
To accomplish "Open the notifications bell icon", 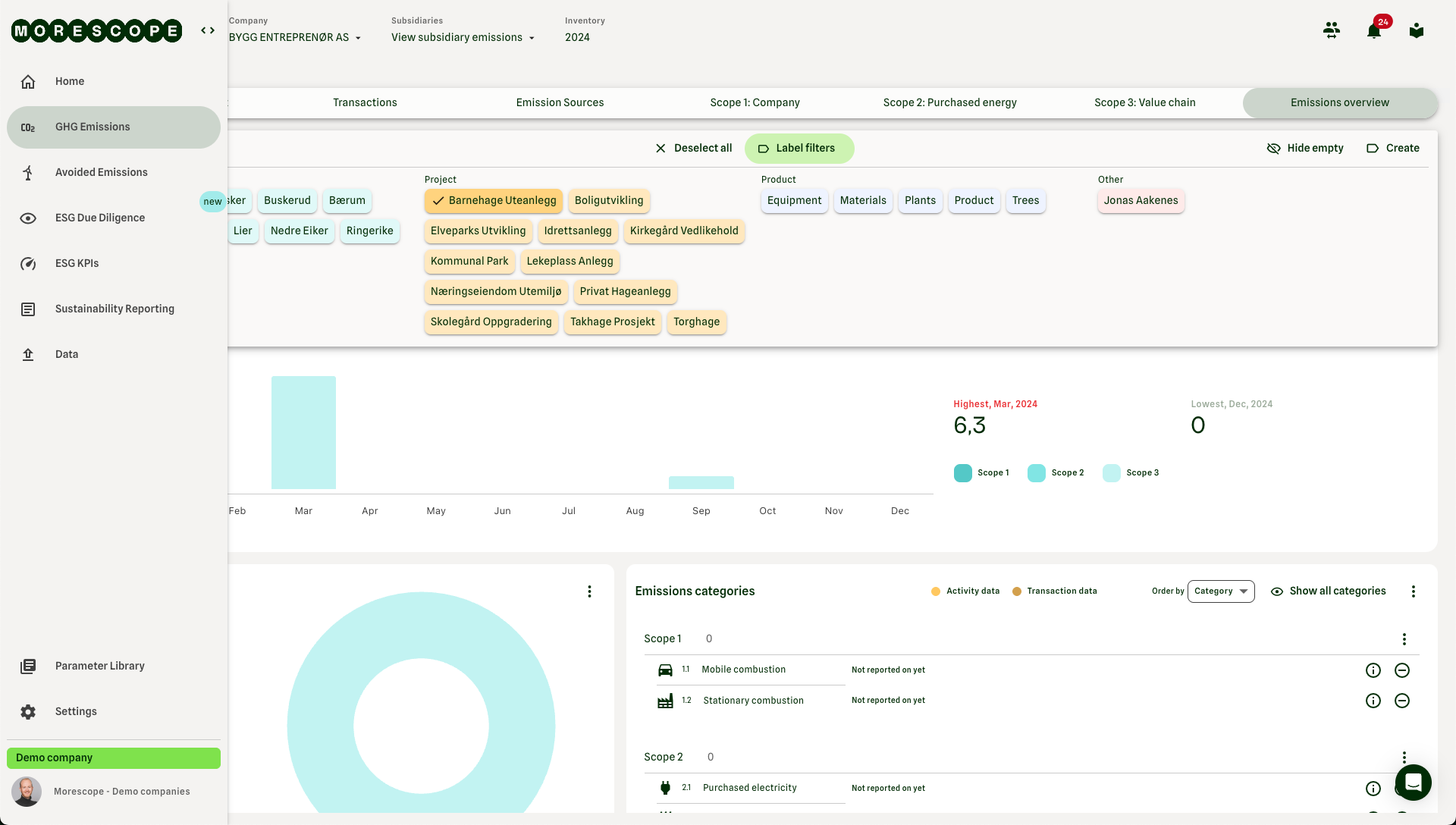I will (1373, 31).
